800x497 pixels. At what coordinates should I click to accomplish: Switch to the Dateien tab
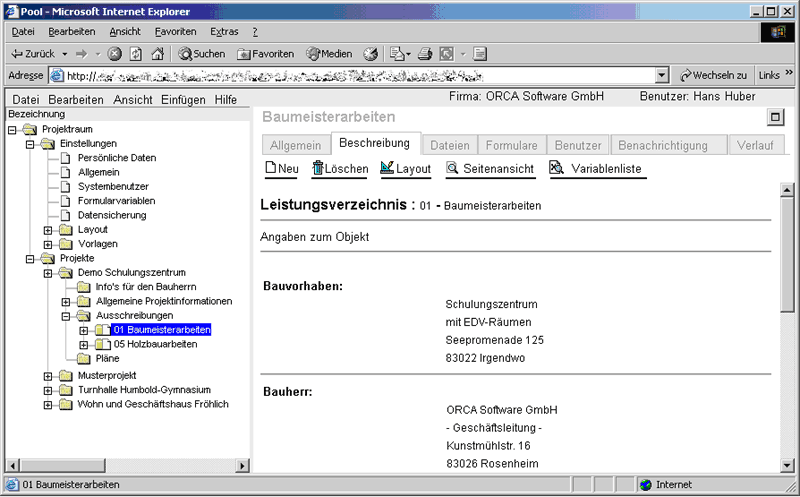click(449, 145)
